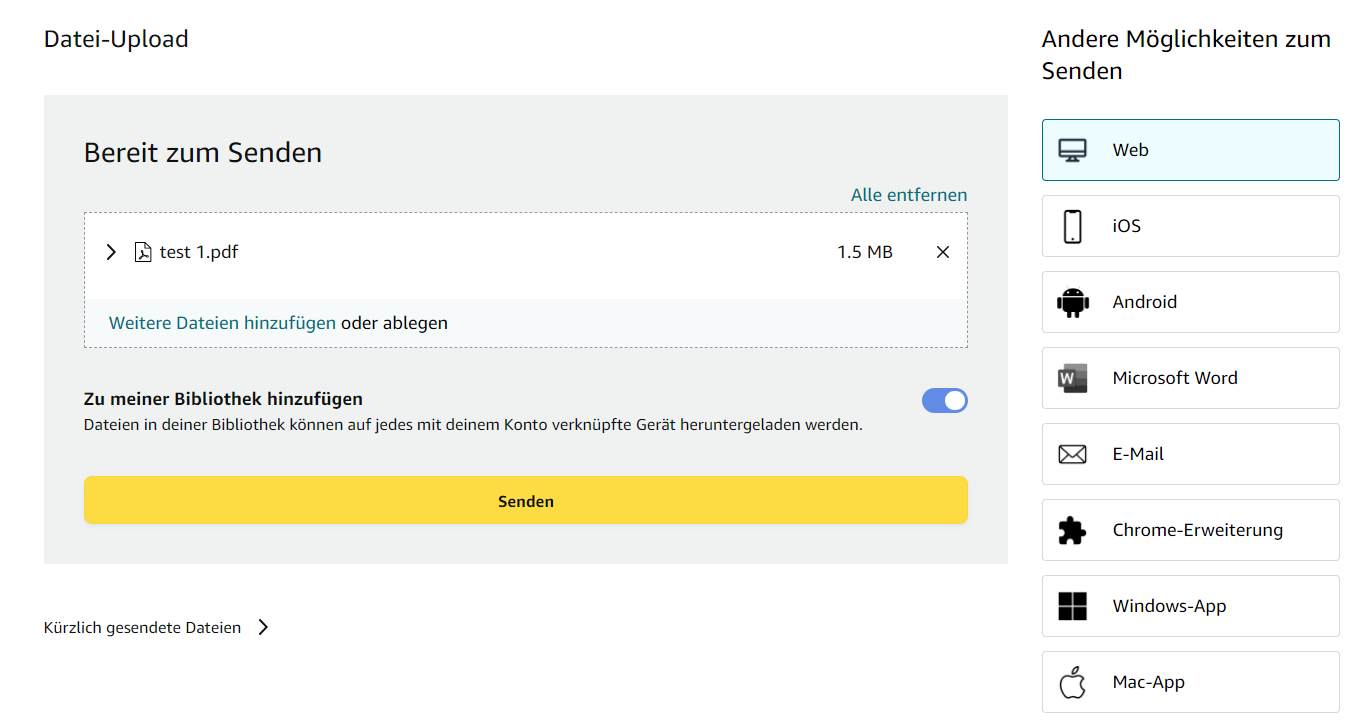Click the yellow Senden button
The width and height of the screenshot is (1351, 721).
(525, 500)
